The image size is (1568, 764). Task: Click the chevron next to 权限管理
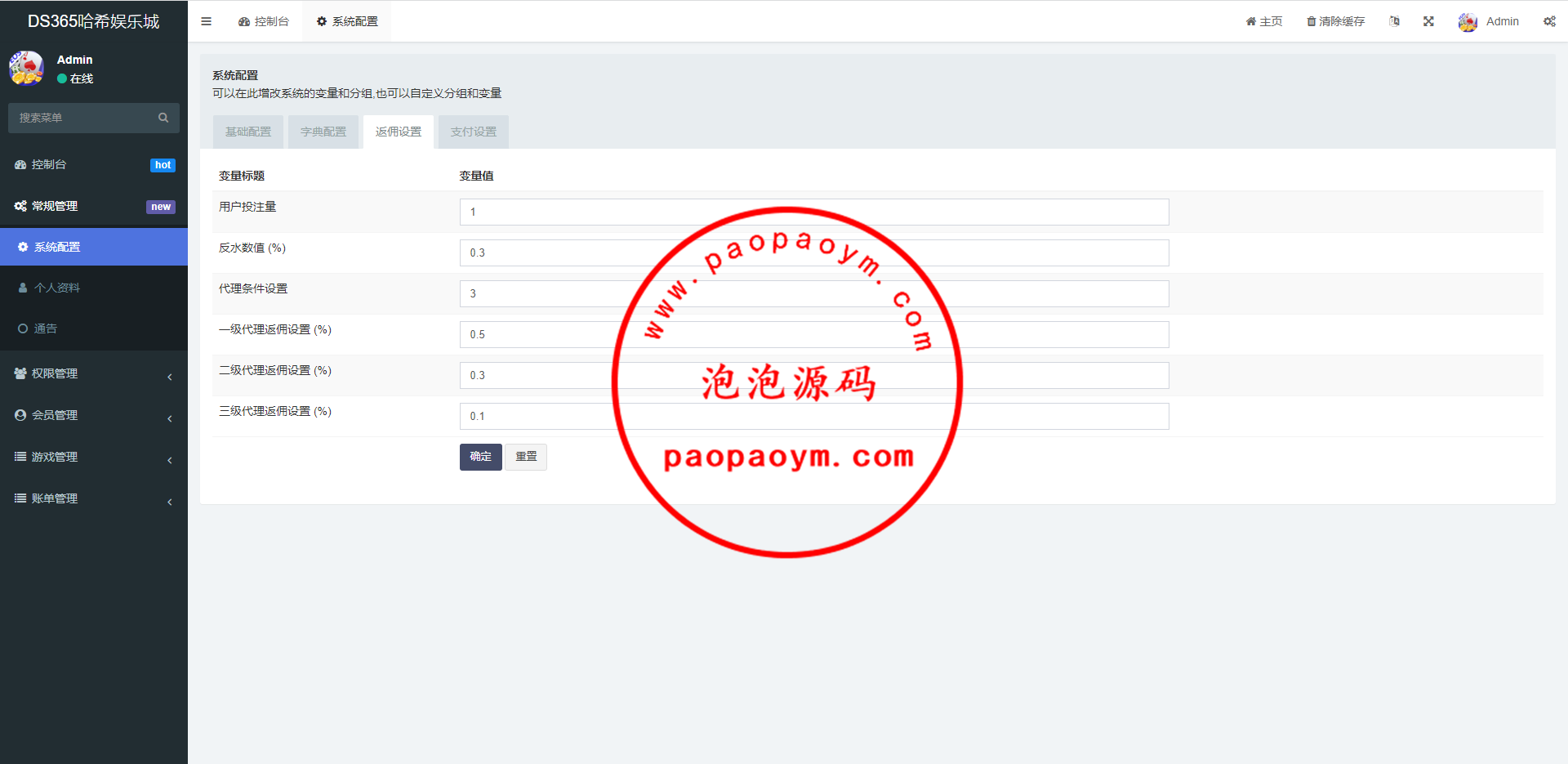point(169,377)
